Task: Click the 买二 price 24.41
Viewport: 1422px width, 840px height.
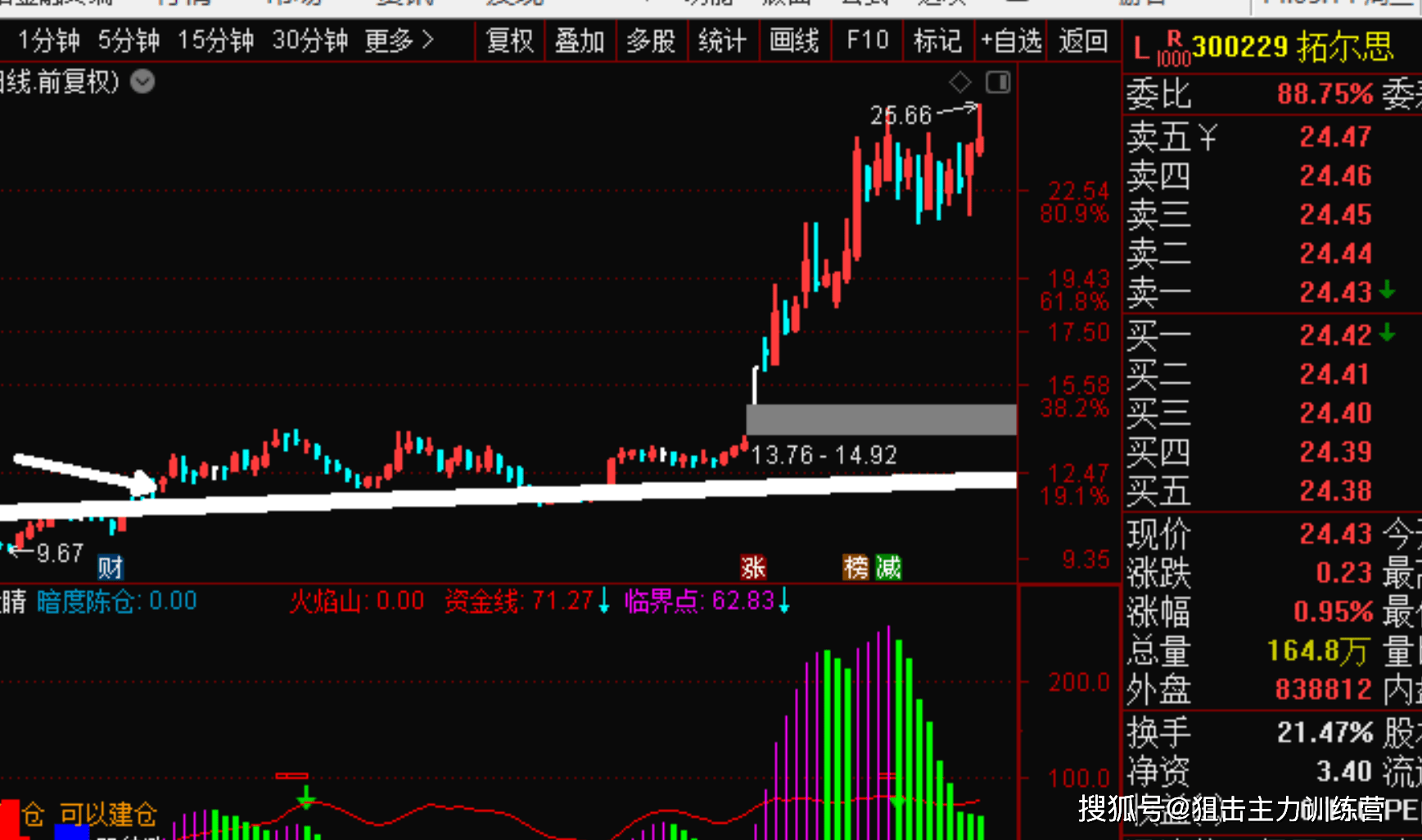Action: coord(1335,374)
